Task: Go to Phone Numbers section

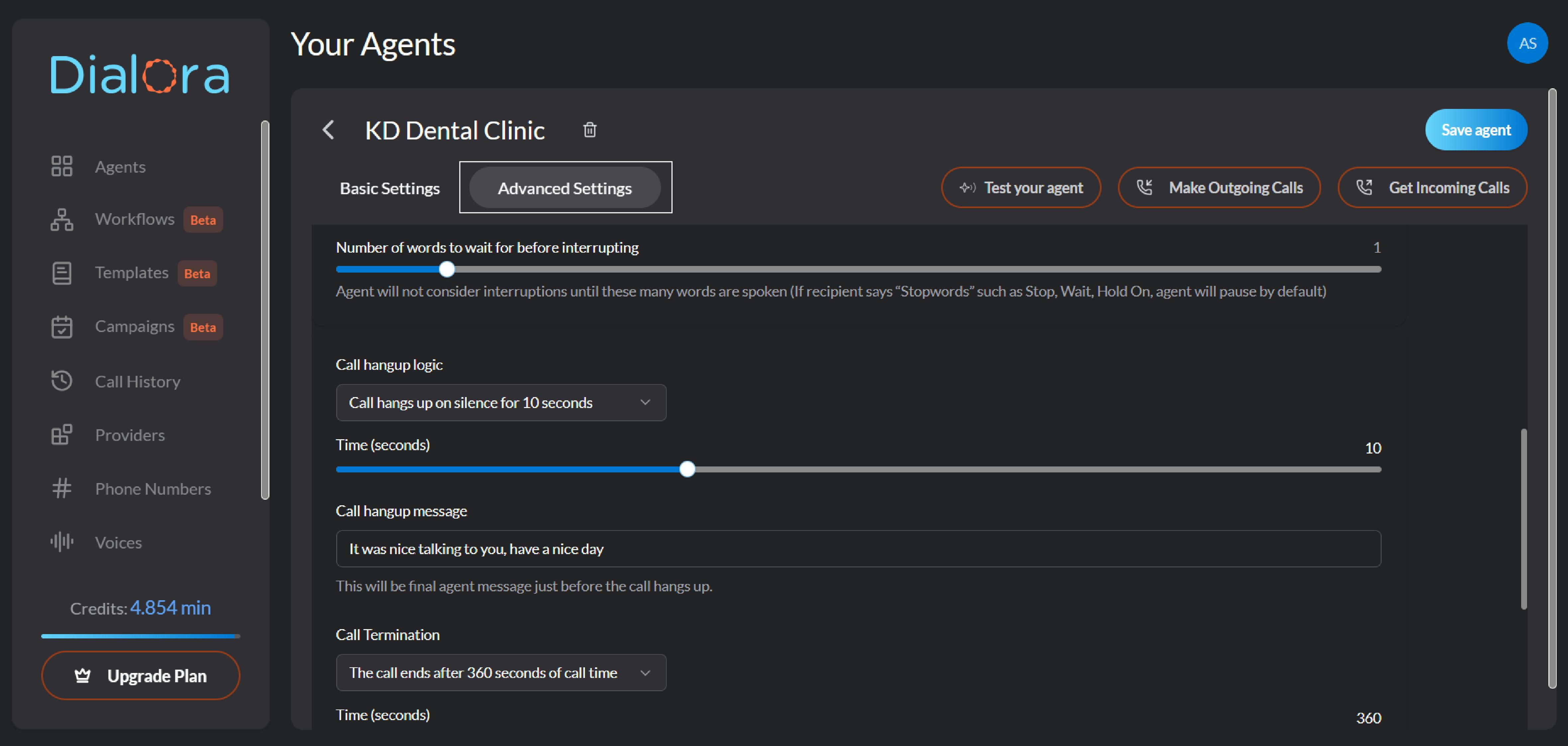Action: coord(153,488)
